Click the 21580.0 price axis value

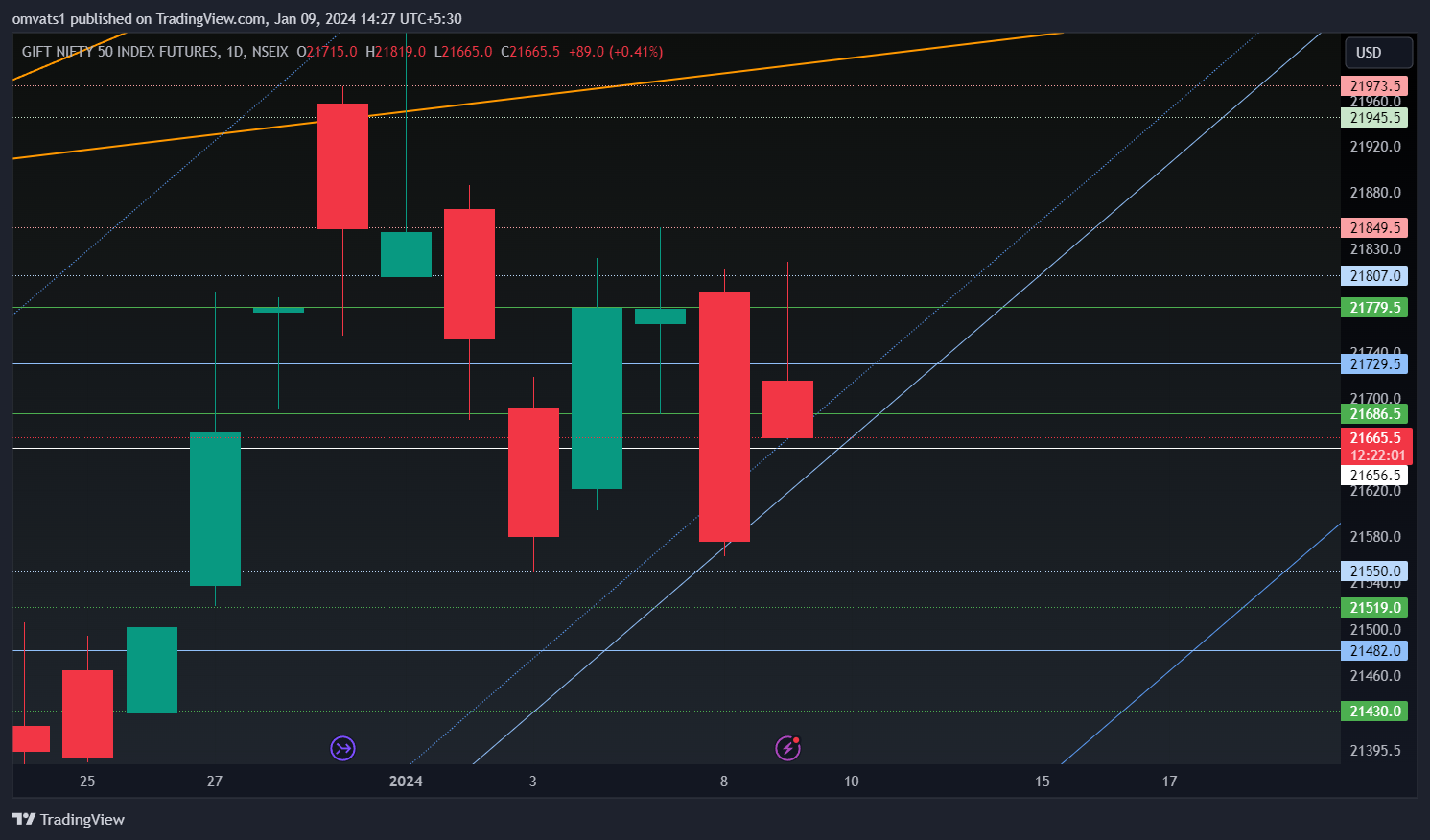click(1375, 537)
